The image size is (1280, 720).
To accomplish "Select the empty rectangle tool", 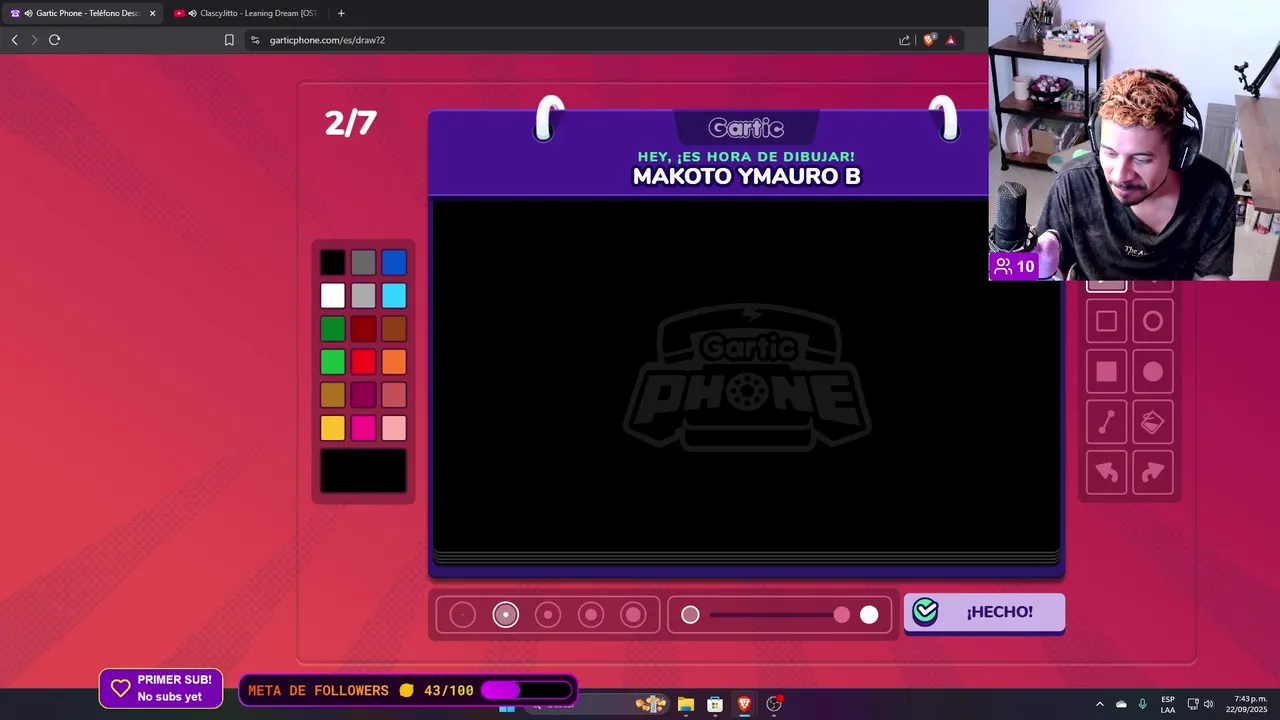I will click(x=1106, y=321).
